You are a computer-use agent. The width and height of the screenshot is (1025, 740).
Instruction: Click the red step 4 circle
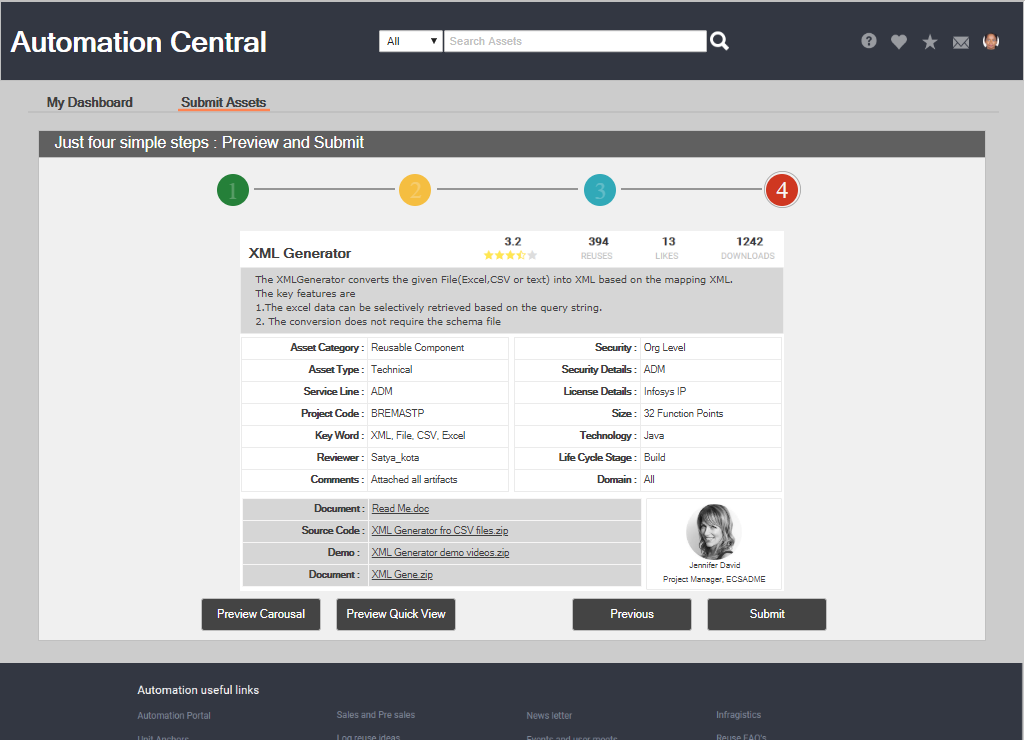point(782,190)
